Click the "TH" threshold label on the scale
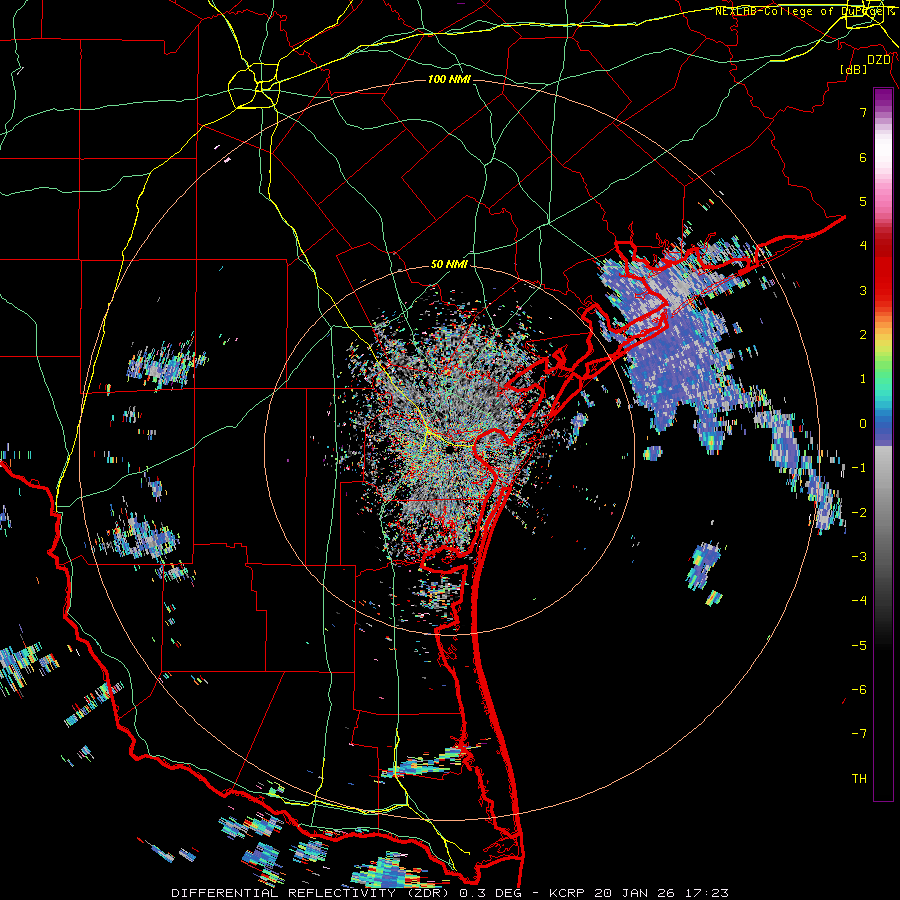 [859, 779]
